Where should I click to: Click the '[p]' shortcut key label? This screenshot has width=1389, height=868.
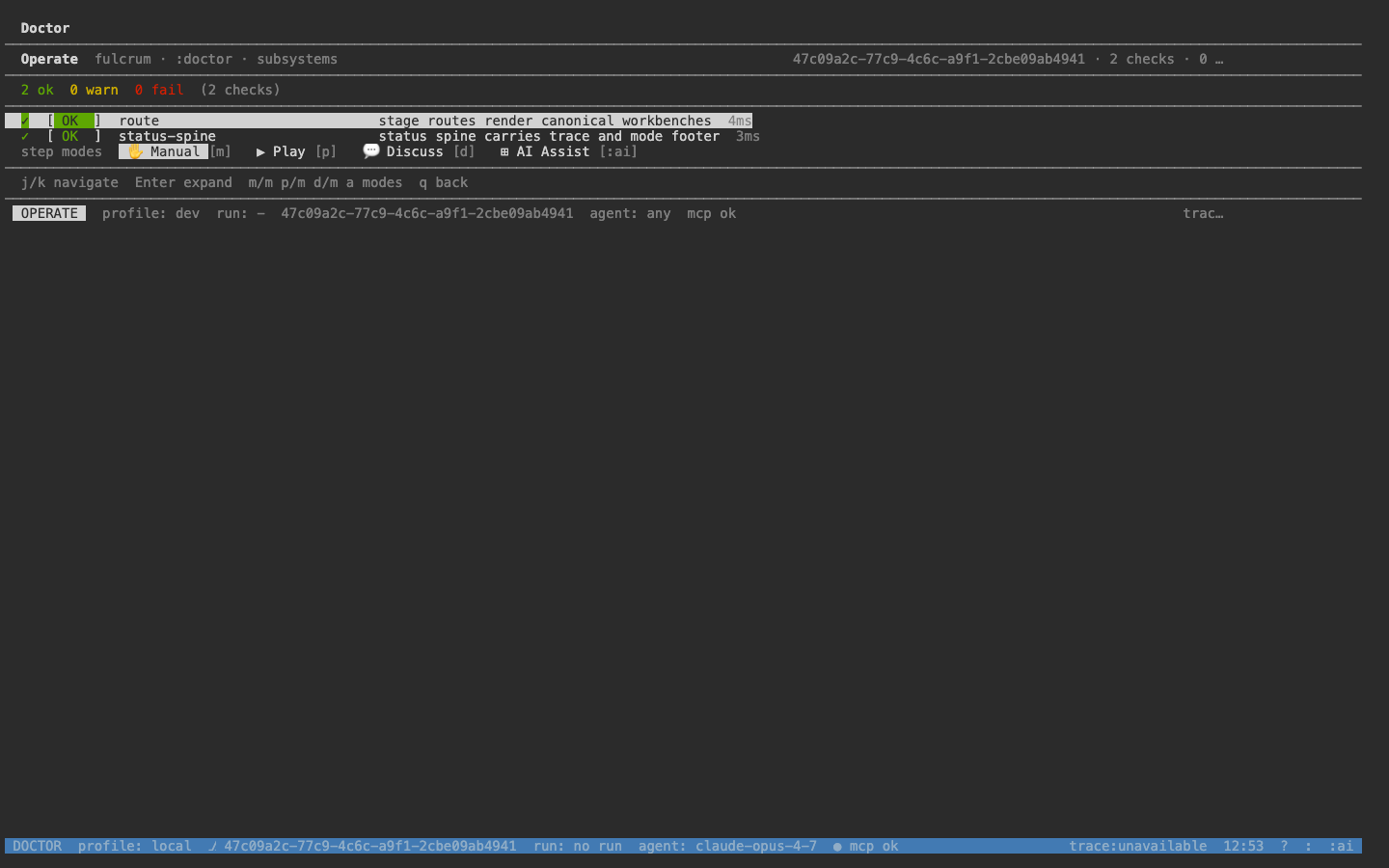coord(326,151)
